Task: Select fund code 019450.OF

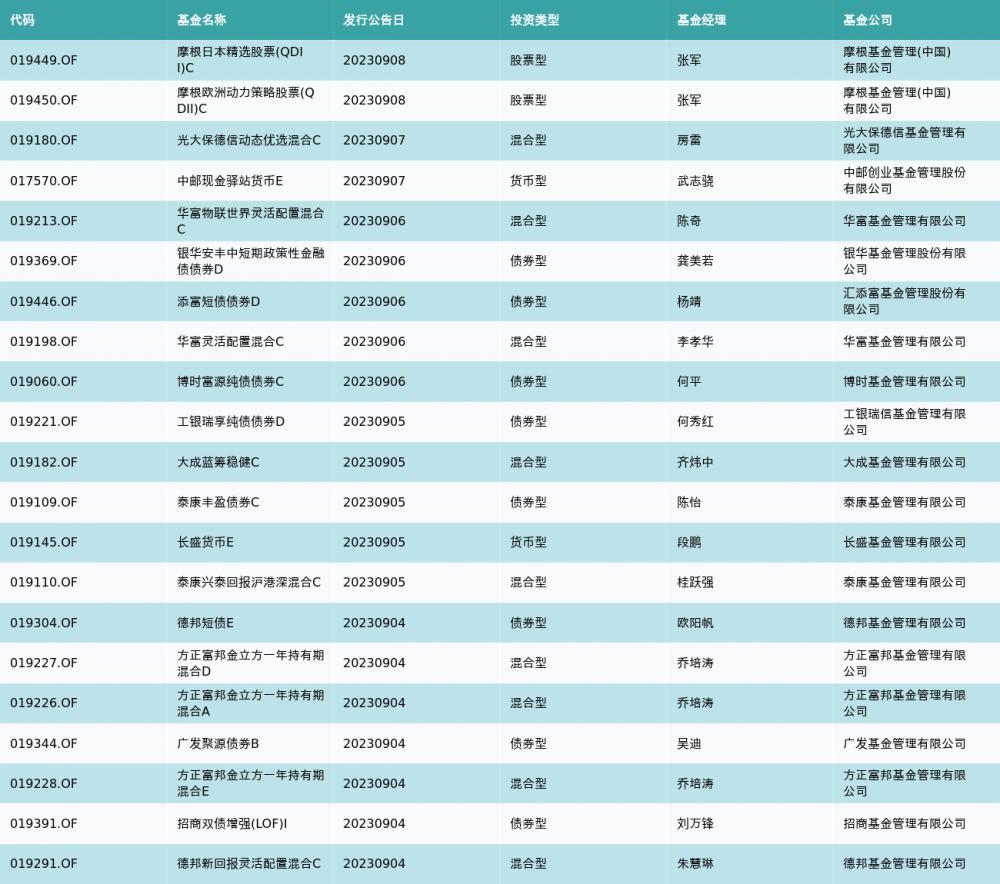Action: (x=43, y=100)
